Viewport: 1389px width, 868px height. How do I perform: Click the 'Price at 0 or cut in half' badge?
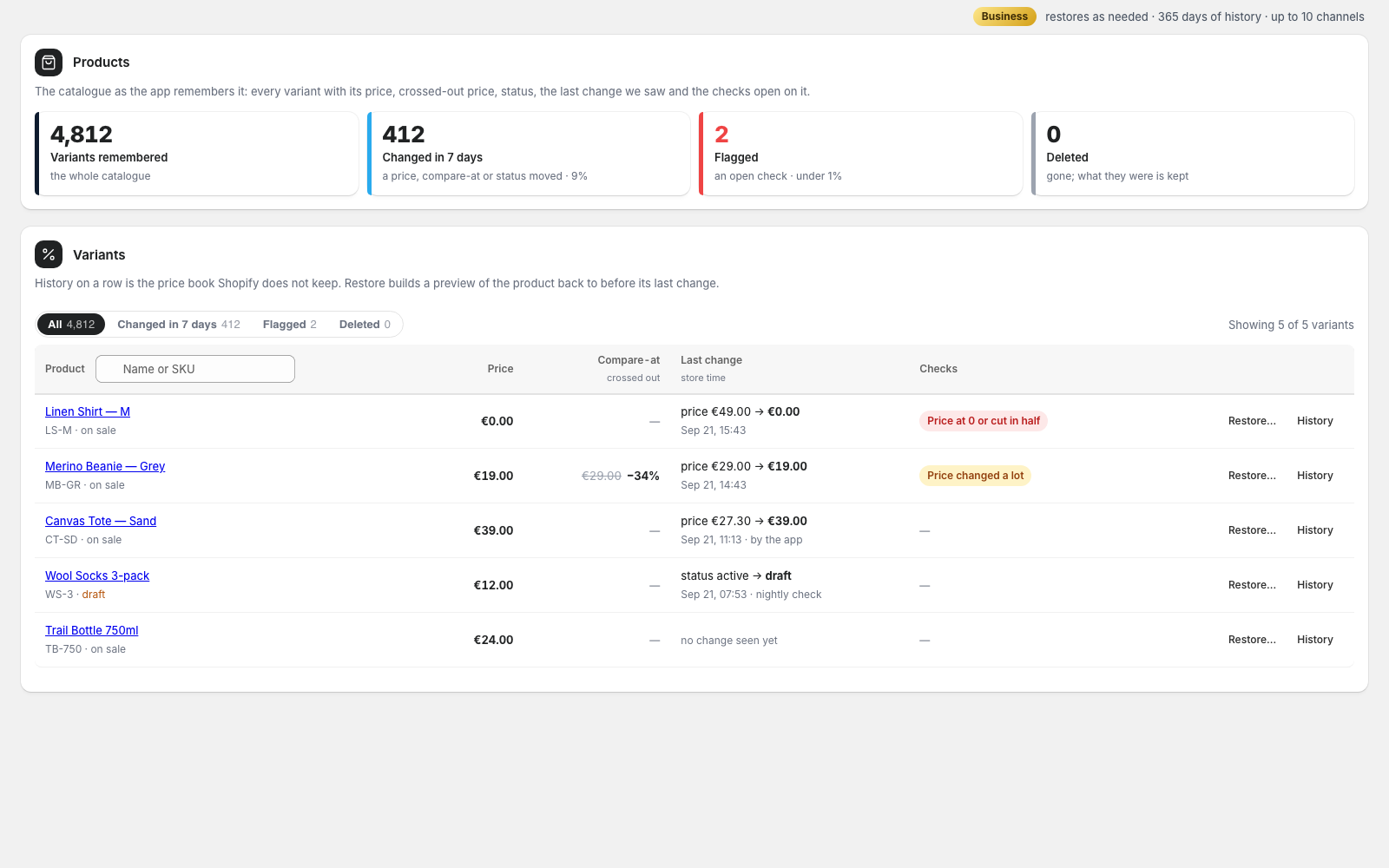[x=984, y=421]
